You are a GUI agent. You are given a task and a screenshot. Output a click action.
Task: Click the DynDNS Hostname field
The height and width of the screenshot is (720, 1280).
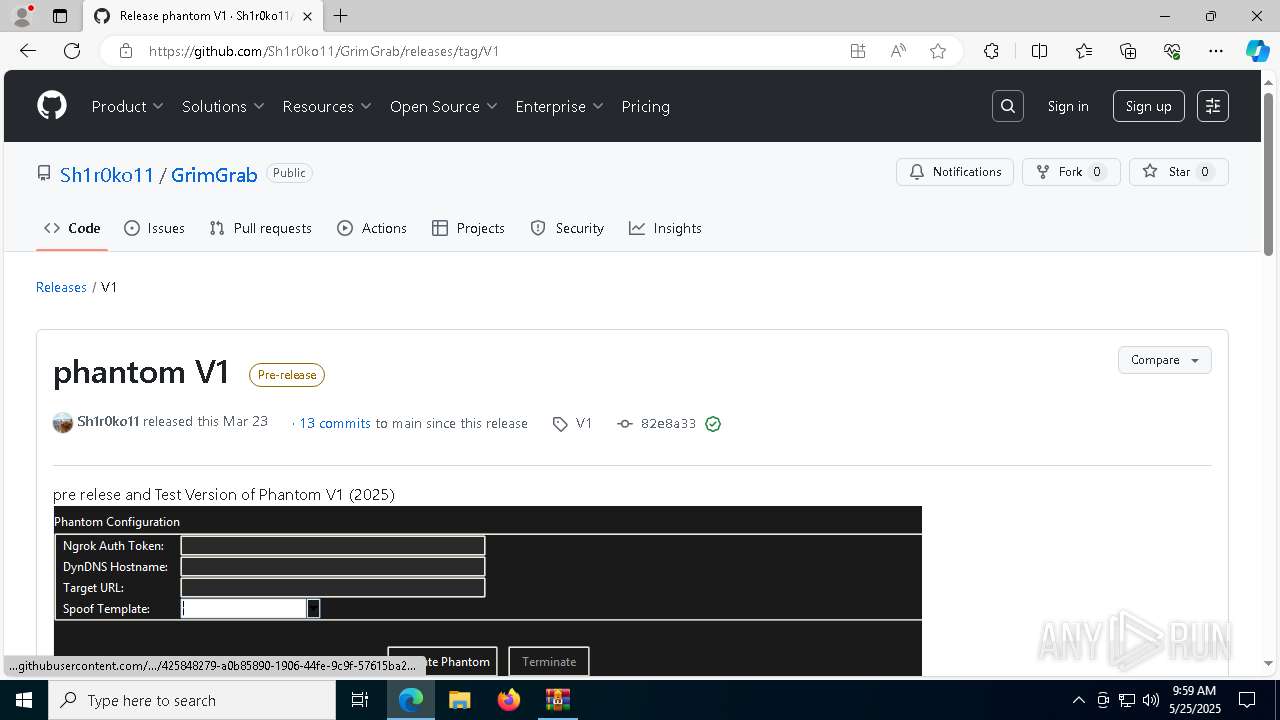tap(333, 566)
